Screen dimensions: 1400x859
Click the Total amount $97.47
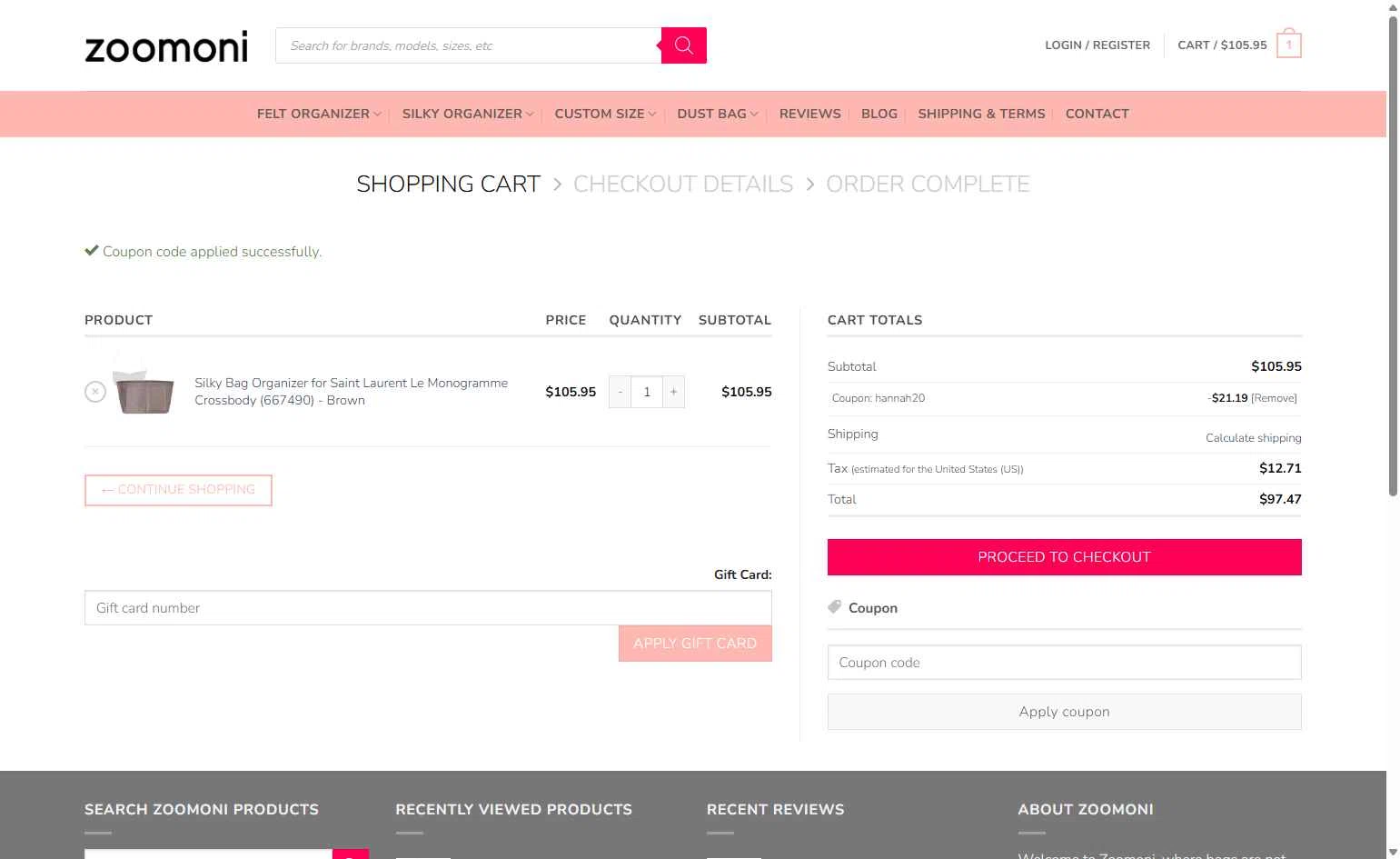tap(1280, 499)
